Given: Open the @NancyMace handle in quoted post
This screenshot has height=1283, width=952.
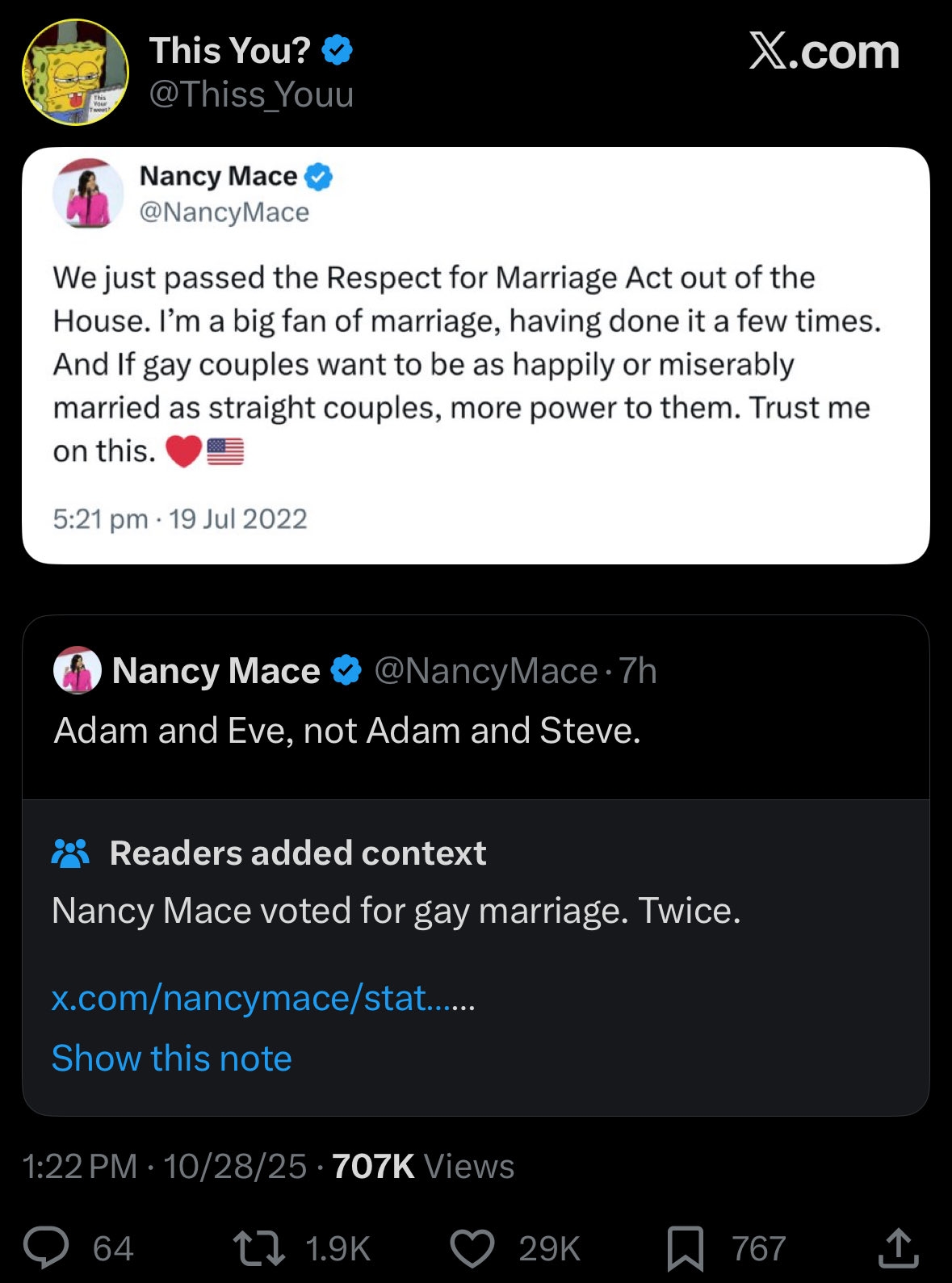Looking at the screenshot, I should [485, 671].
